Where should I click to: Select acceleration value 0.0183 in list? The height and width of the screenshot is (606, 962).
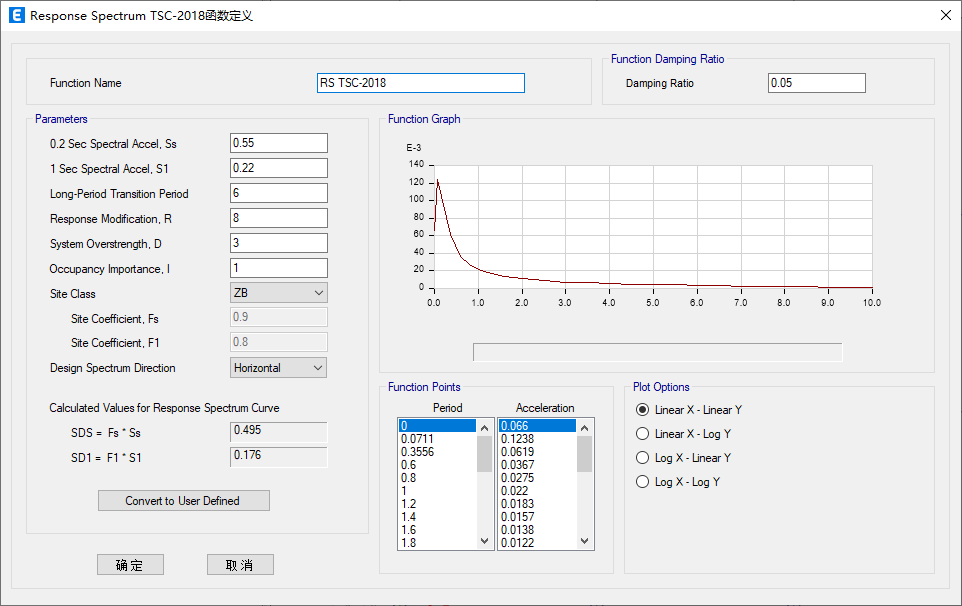[x=537, y=504]
